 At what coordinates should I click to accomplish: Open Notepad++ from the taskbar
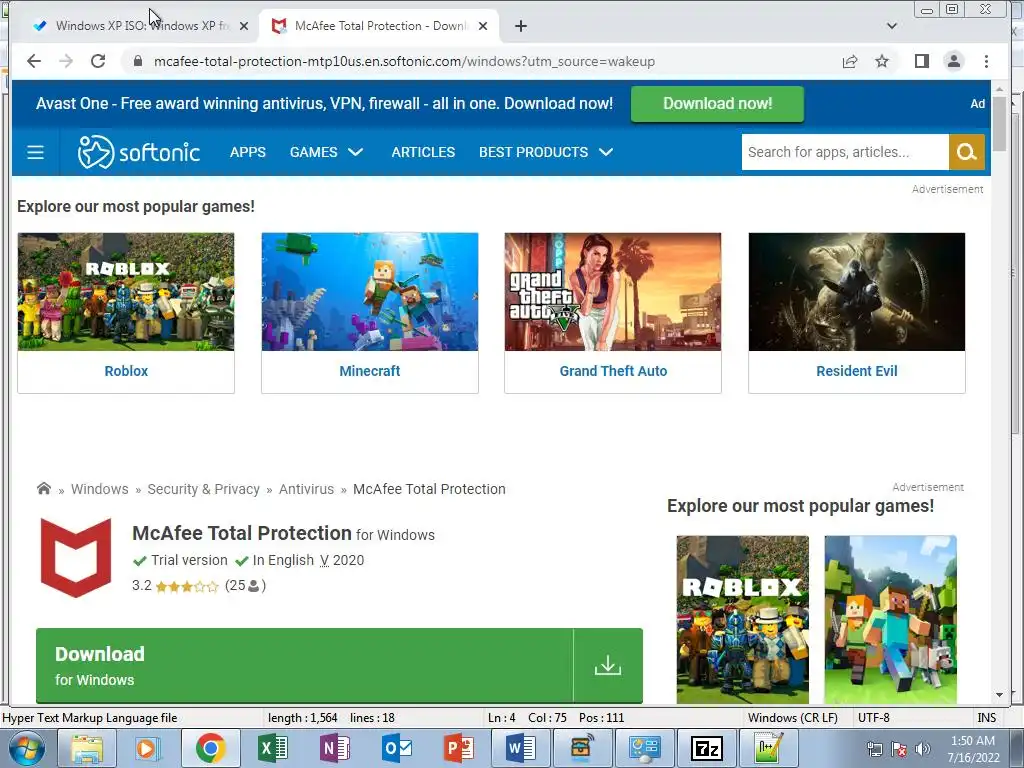(x=768, y=749)
